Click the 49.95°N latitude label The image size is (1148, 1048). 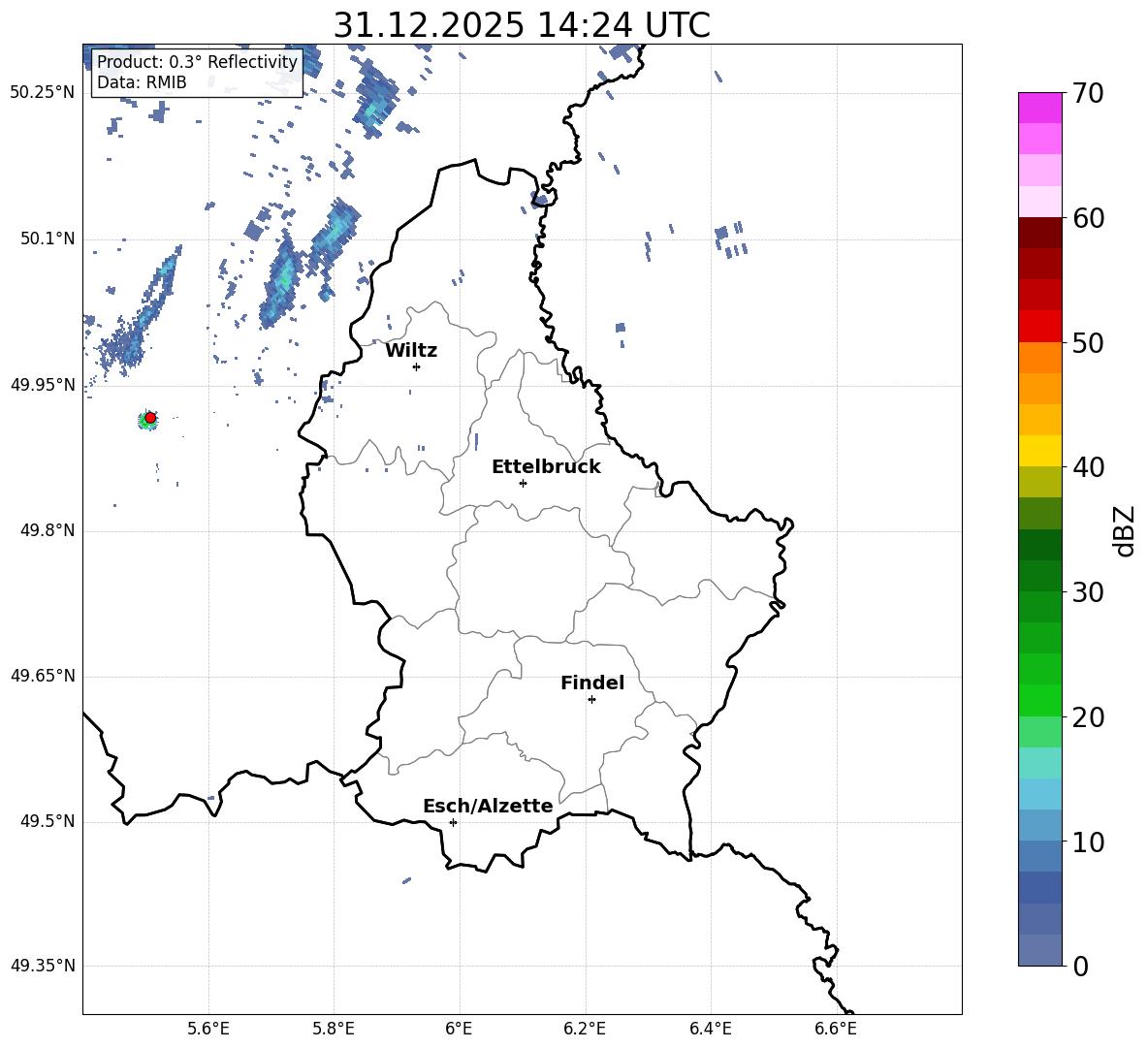coord(43,385)
